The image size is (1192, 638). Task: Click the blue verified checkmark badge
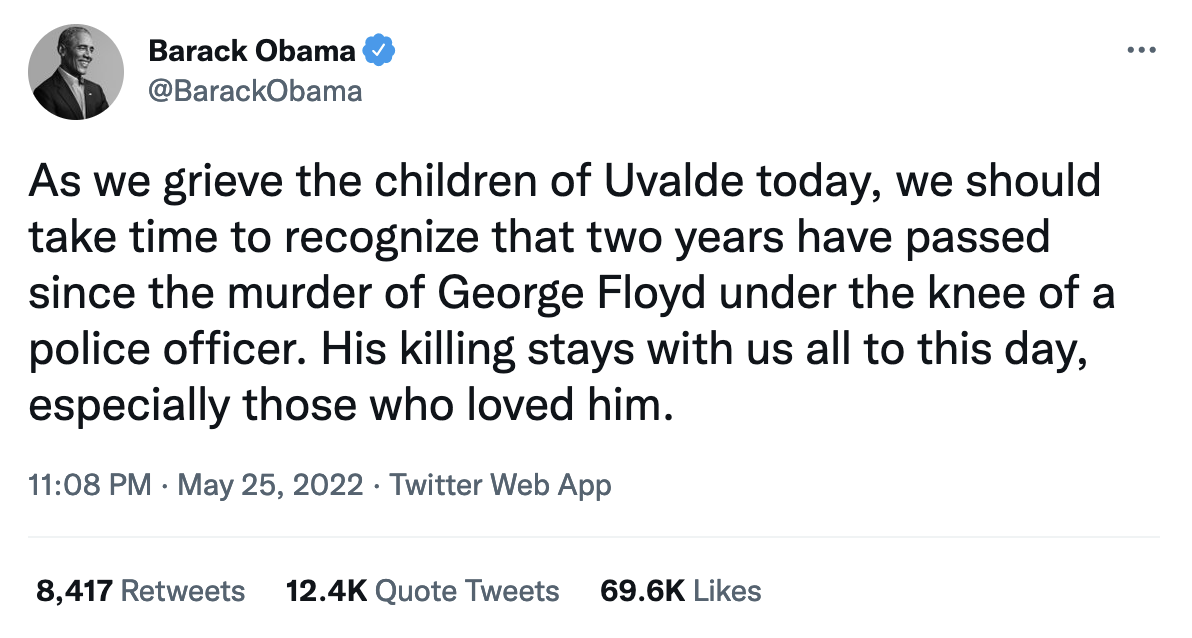[x=379, y=51]
